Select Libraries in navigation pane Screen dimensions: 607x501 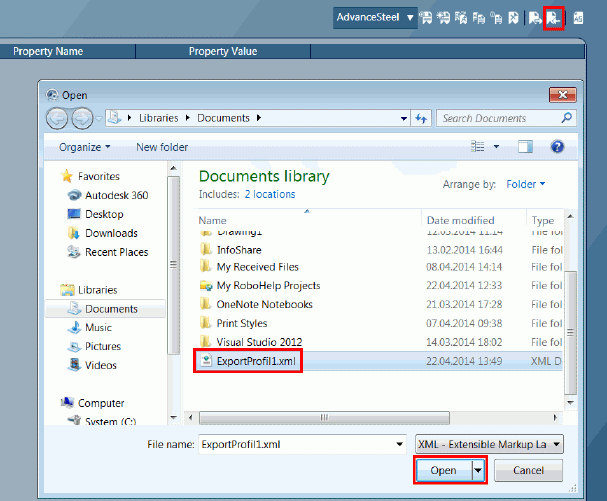pyautogui.click(x=97, y=290)
